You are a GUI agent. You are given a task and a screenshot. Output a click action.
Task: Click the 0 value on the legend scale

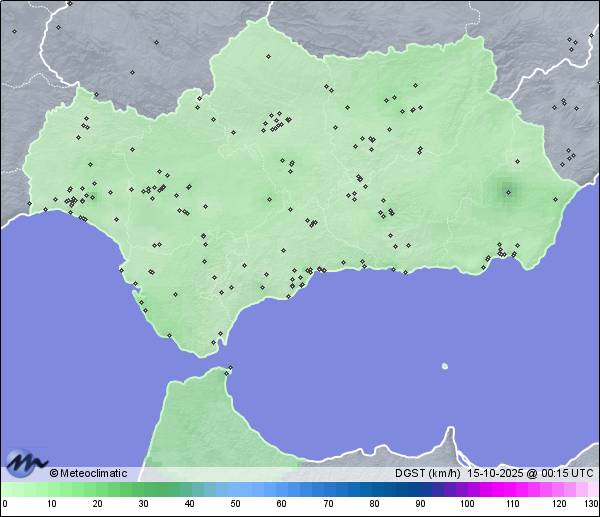point(5,504)
